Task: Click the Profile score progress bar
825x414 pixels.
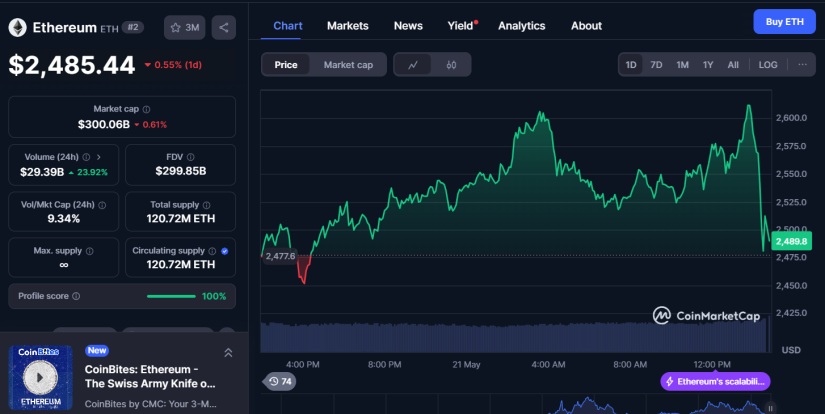Action: pyautogui.click(x=171, y=296)
